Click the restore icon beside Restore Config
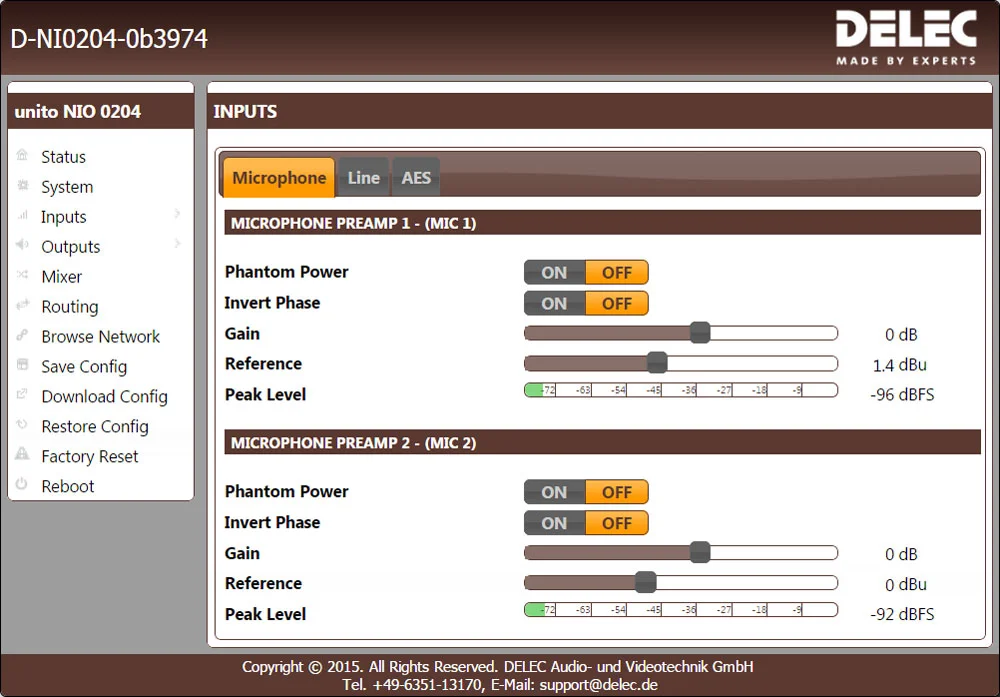Image resolution: width=1000 pixels, height=697 pixels. click(x=22, y=424)
